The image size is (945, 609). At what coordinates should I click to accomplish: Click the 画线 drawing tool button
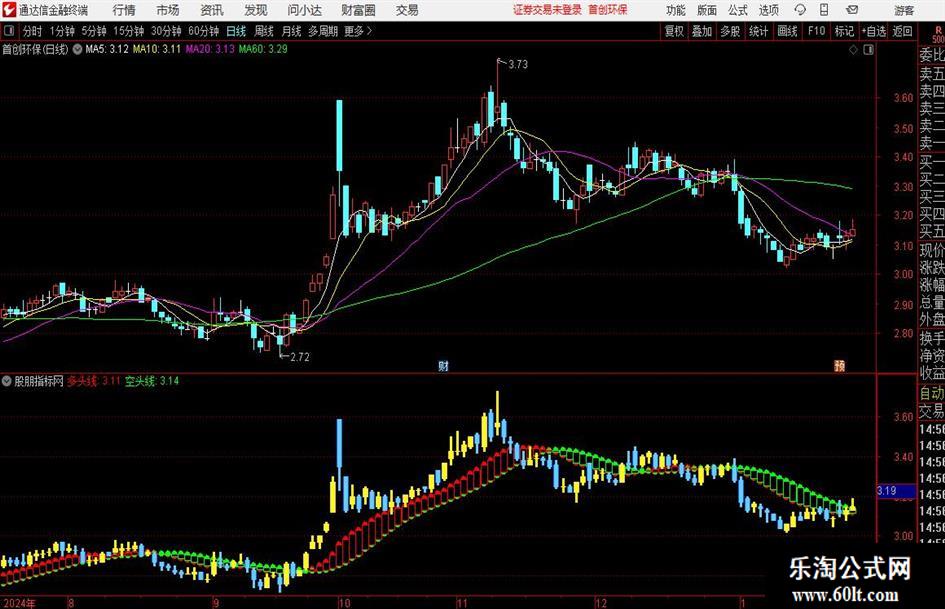(x=788, y=31)
